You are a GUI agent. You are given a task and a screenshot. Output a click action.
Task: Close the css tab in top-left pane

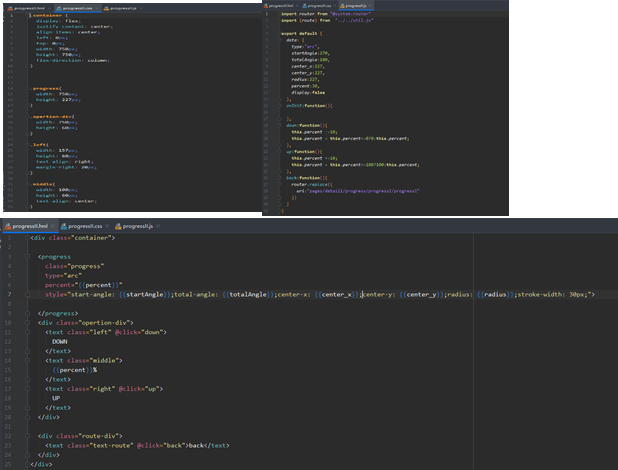(97, 8)
